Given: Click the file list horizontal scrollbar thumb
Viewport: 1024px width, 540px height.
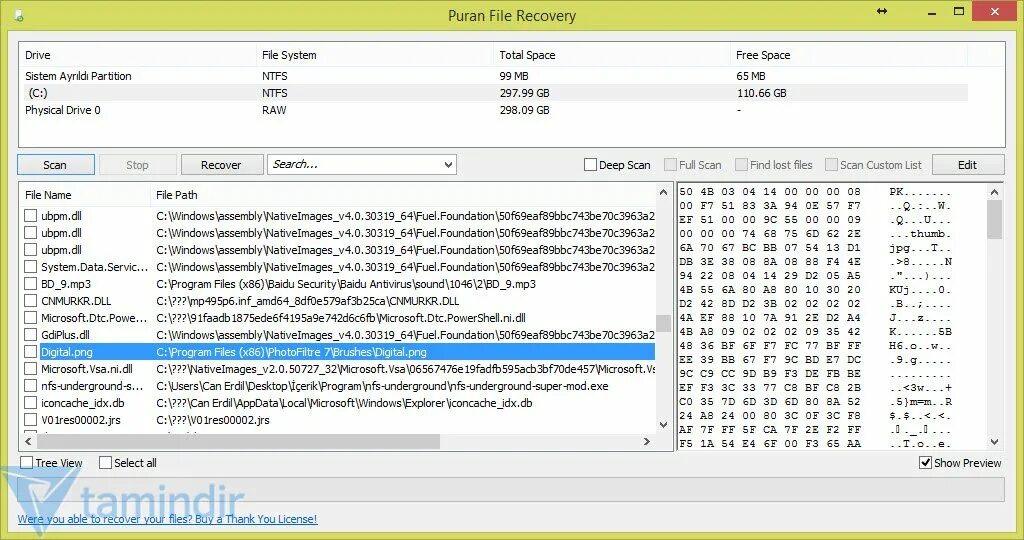Looking at the screenshot, I should [x=238, y=441].
